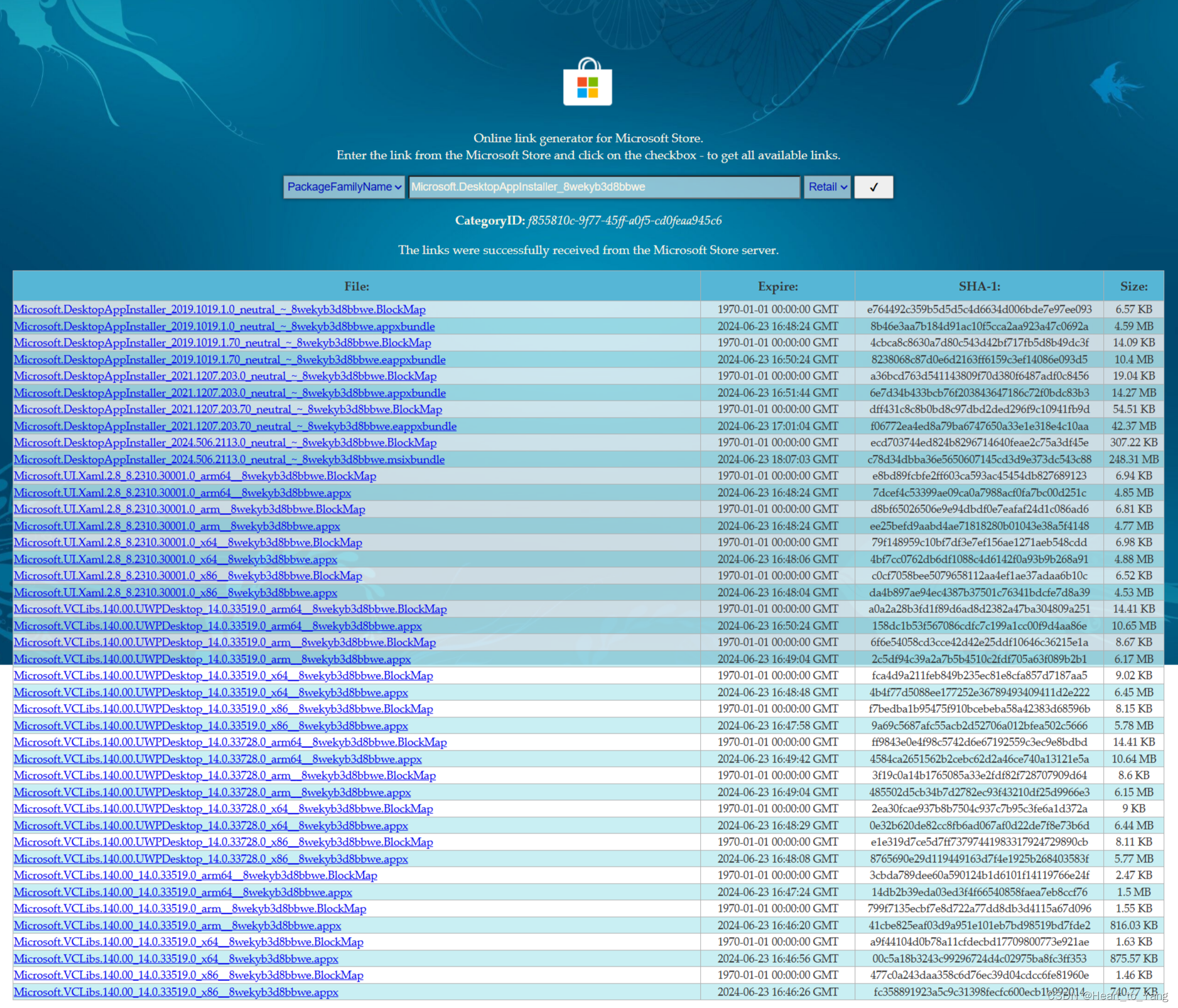This screenshot has height=1008, width=1178.
Task: Get VCLibs UWPDesktop 14.0.33728.0 arm BlockMap
Action: pyautogui.click(x=225, y=776)
